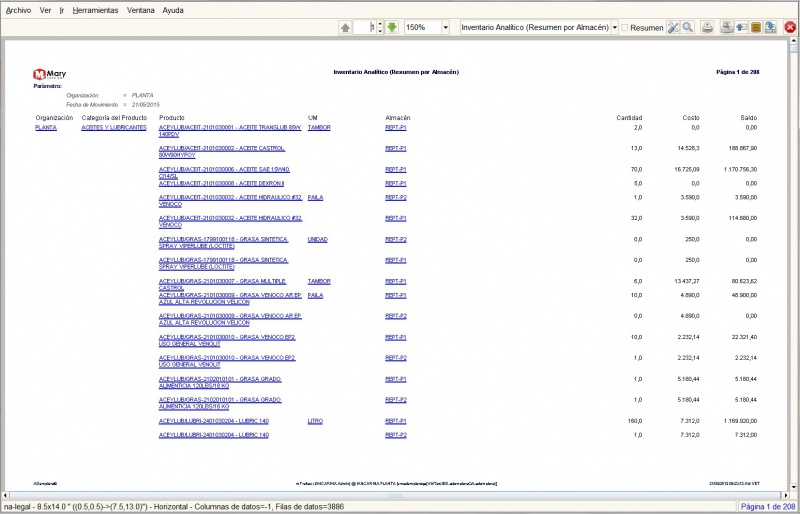Image resolution: width=800 pixels, height=514 pixels.
Task: Close the report with the red X icon
Action: (x=790, y=28)
